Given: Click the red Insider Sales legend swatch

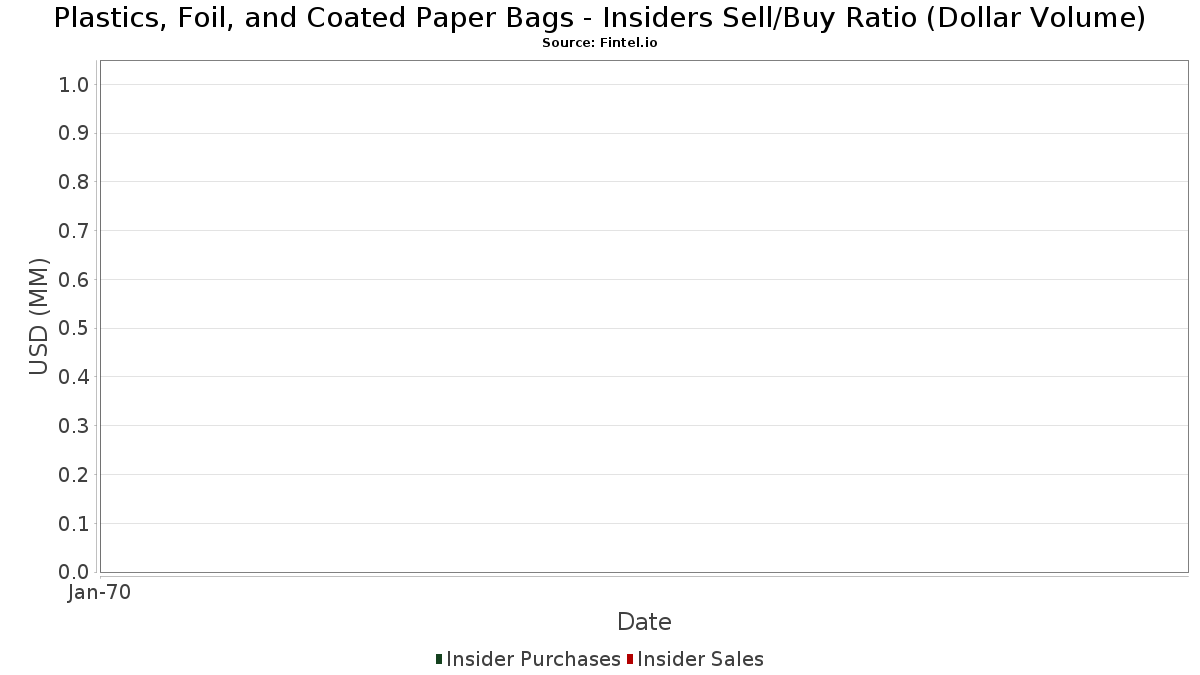Looking at the screenshot, I should tap(630, 659).
